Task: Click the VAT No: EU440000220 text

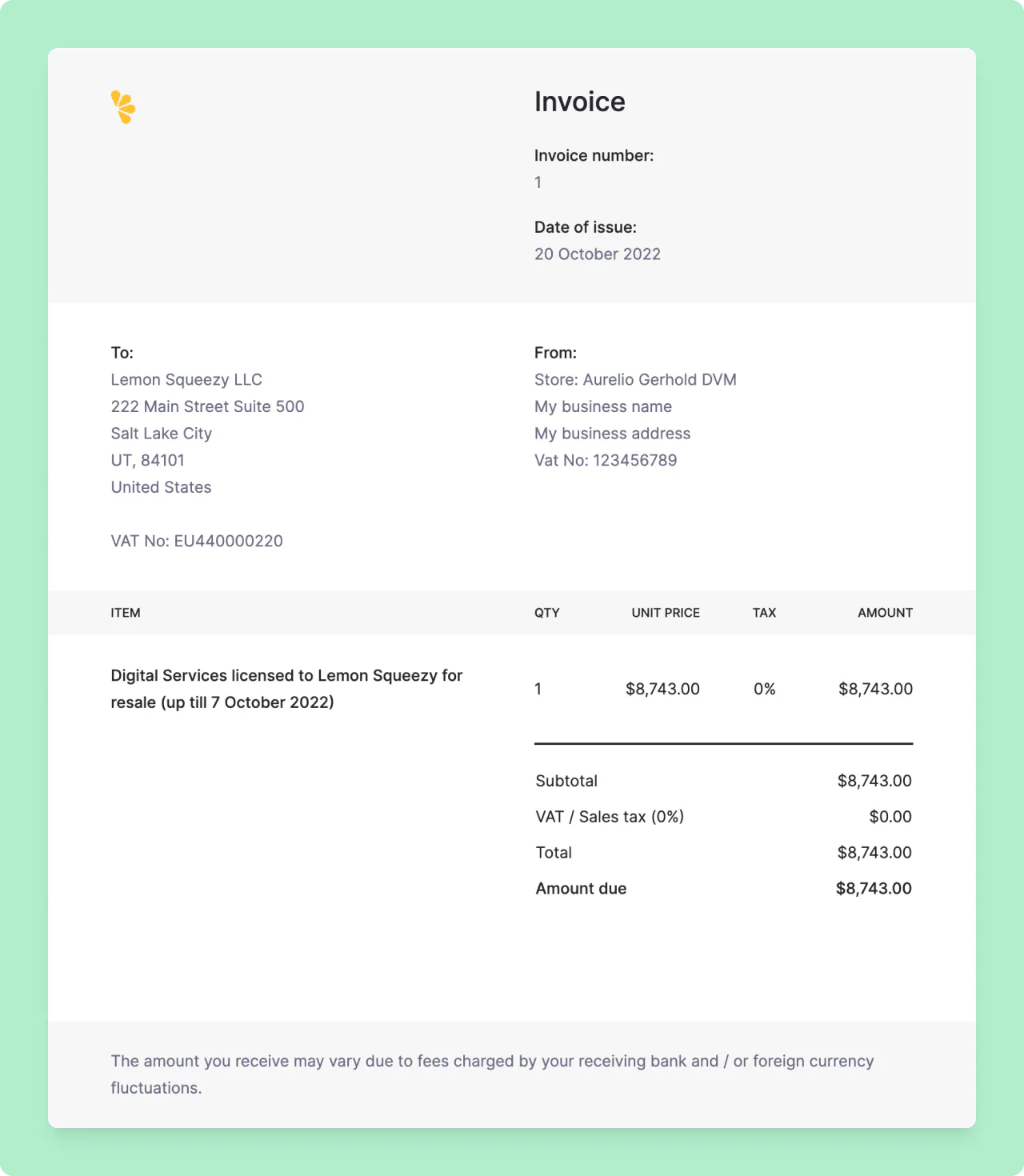Action: (197, 541)
